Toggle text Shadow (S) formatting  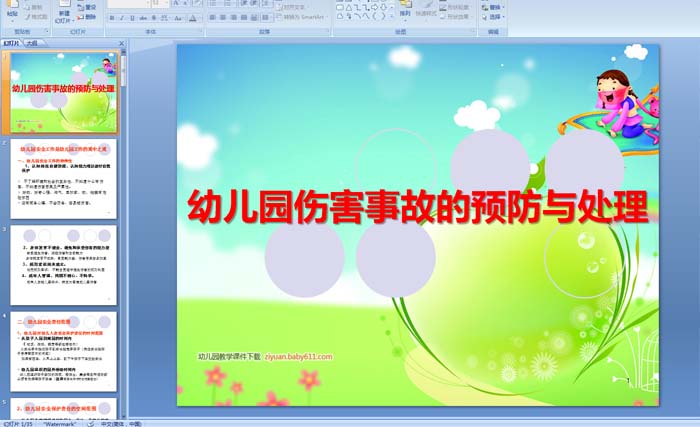(x=154, y=18)
